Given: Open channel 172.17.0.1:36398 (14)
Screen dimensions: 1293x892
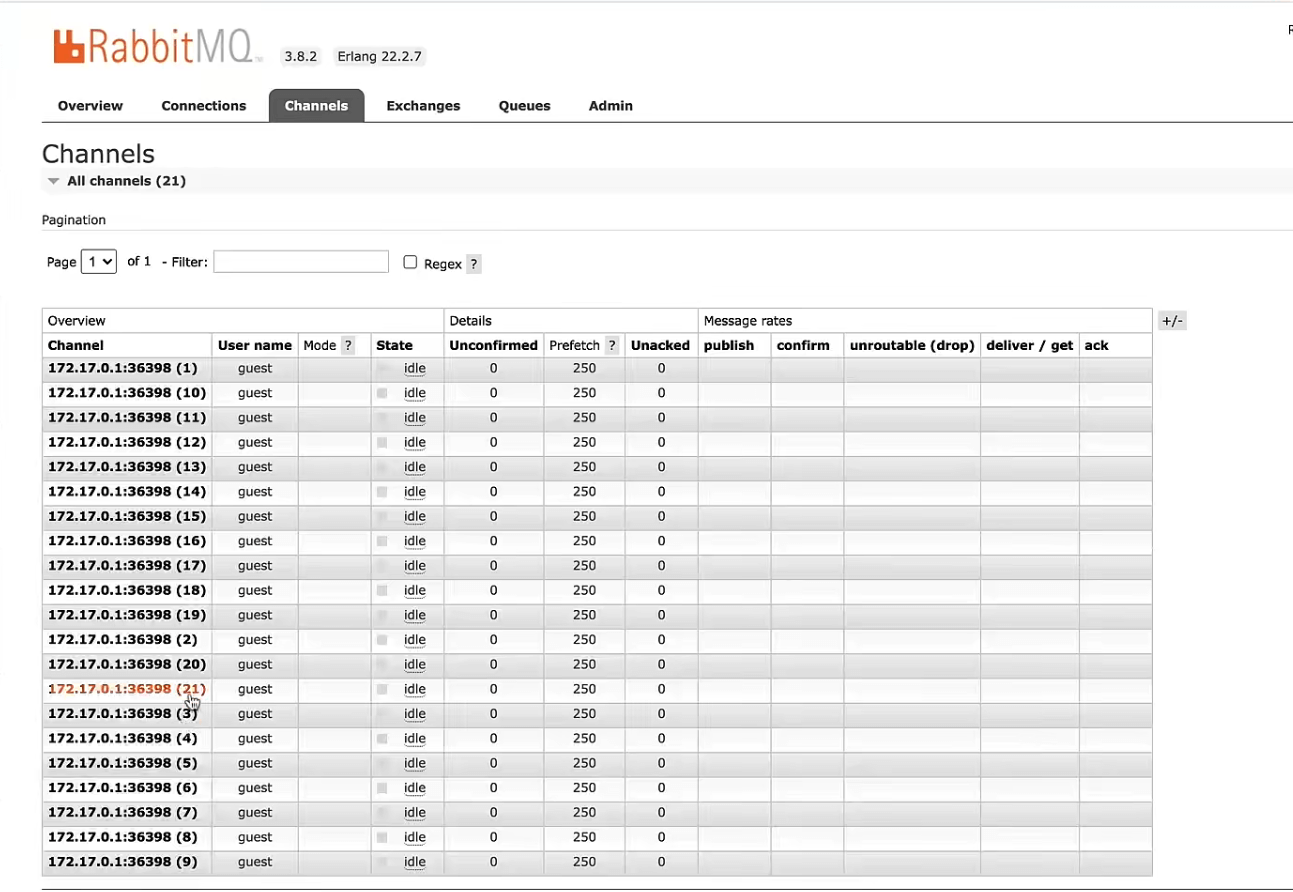Looking at the screenshot, I should (127, 492).
